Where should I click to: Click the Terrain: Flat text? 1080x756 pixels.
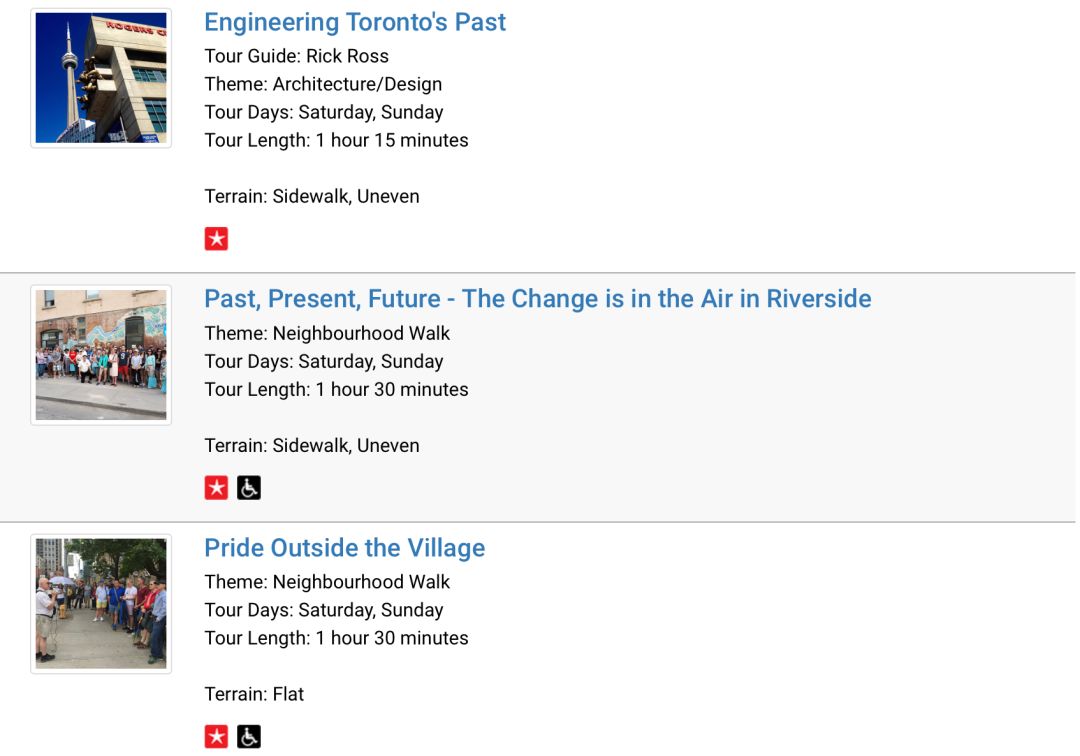[x=253, y=694]
